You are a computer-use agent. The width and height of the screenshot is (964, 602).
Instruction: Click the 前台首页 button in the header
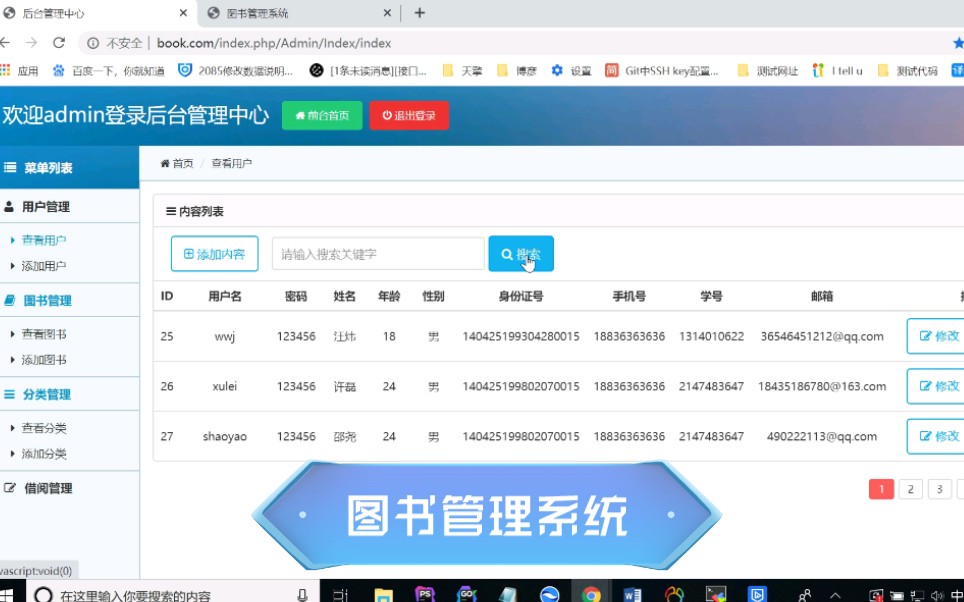point(321,115)
